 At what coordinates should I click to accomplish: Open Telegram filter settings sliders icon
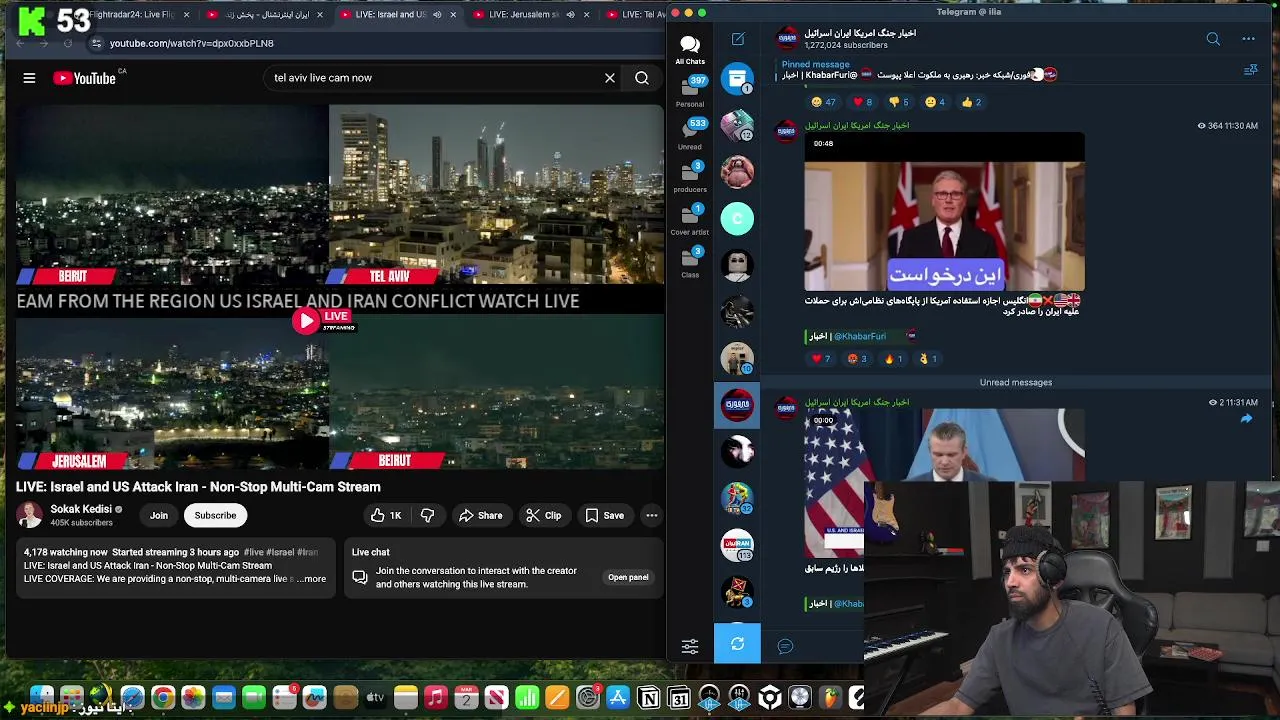pos(690,646)
